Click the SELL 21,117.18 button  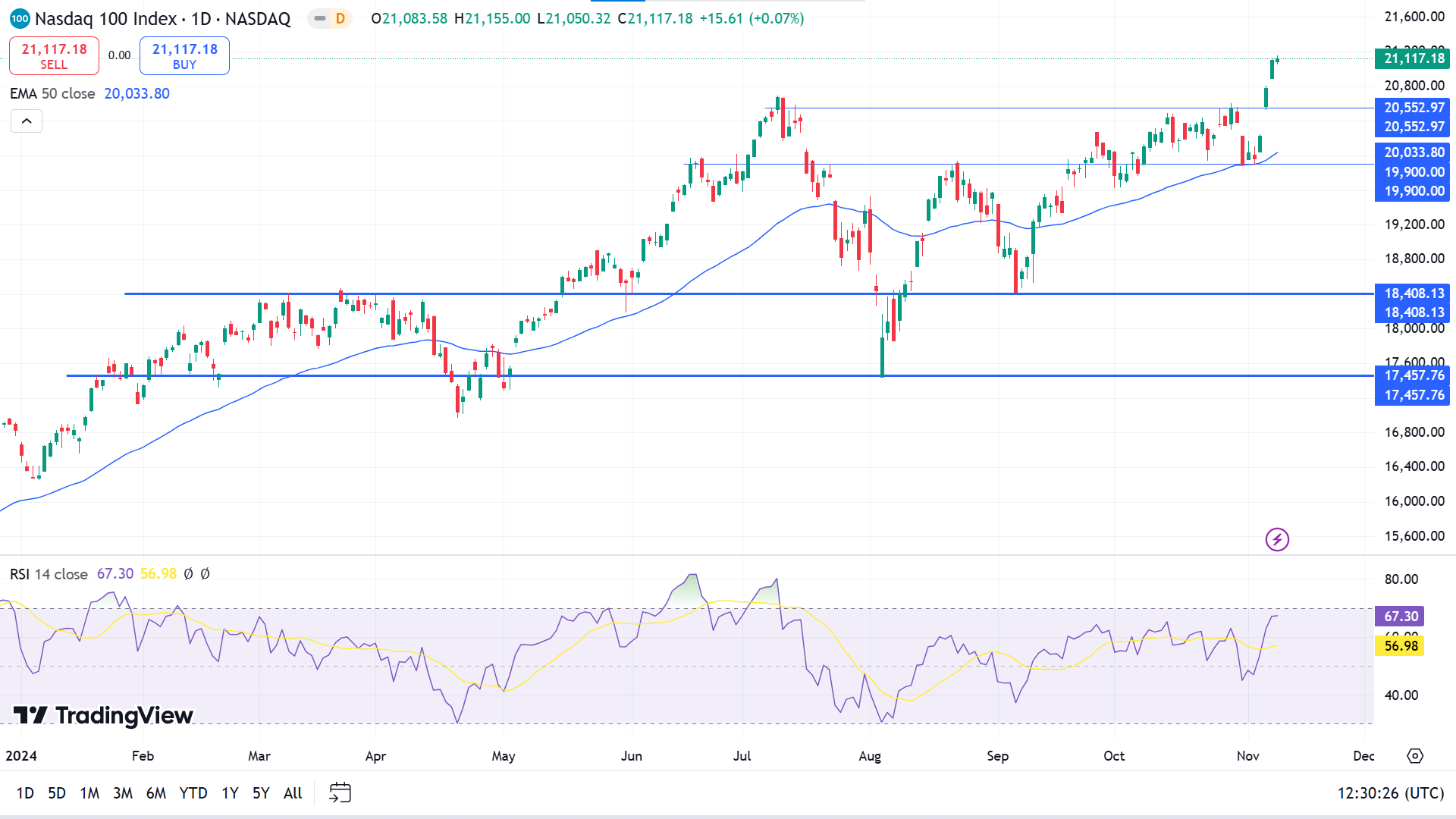click(54, 56)
